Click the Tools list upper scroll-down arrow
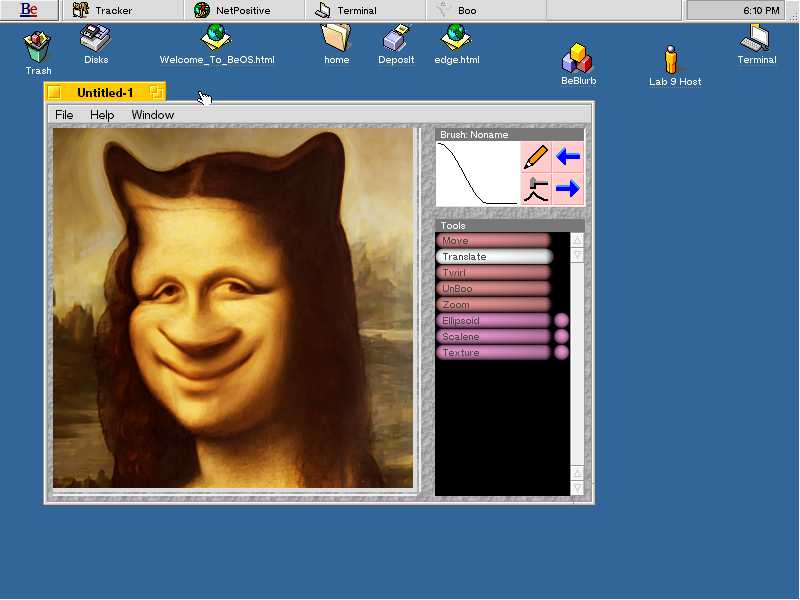The height and width of the screenshot is (600, 800). click(x=577, y=255)
